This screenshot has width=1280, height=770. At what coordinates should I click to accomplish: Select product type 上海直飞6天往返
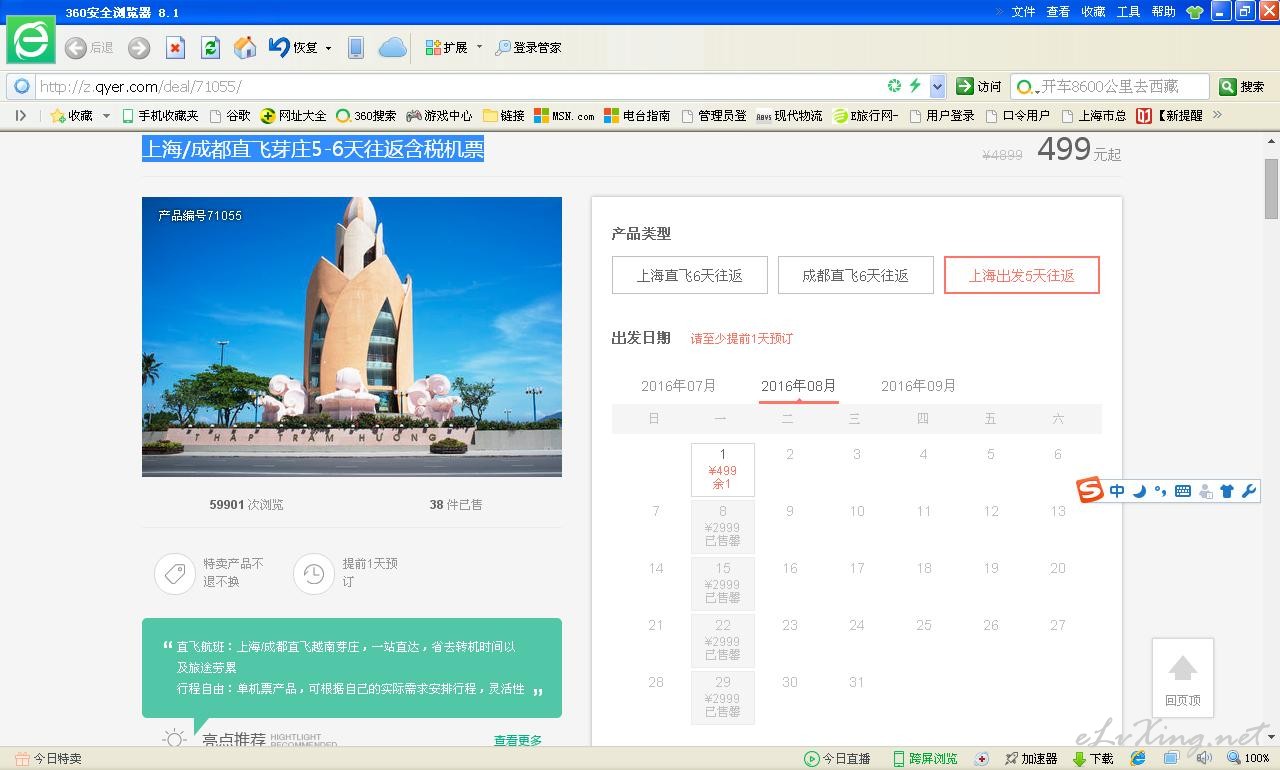tap(690, 275)
